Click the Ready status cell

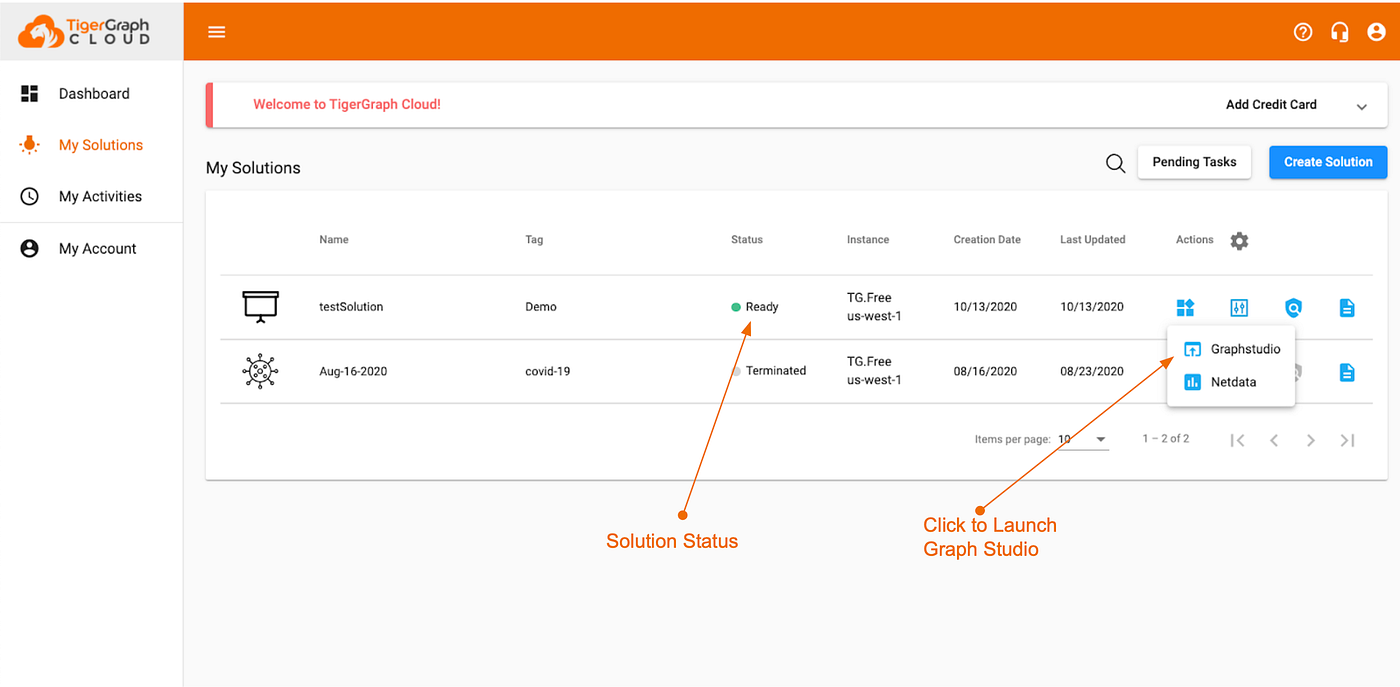[x=755, y=307]
